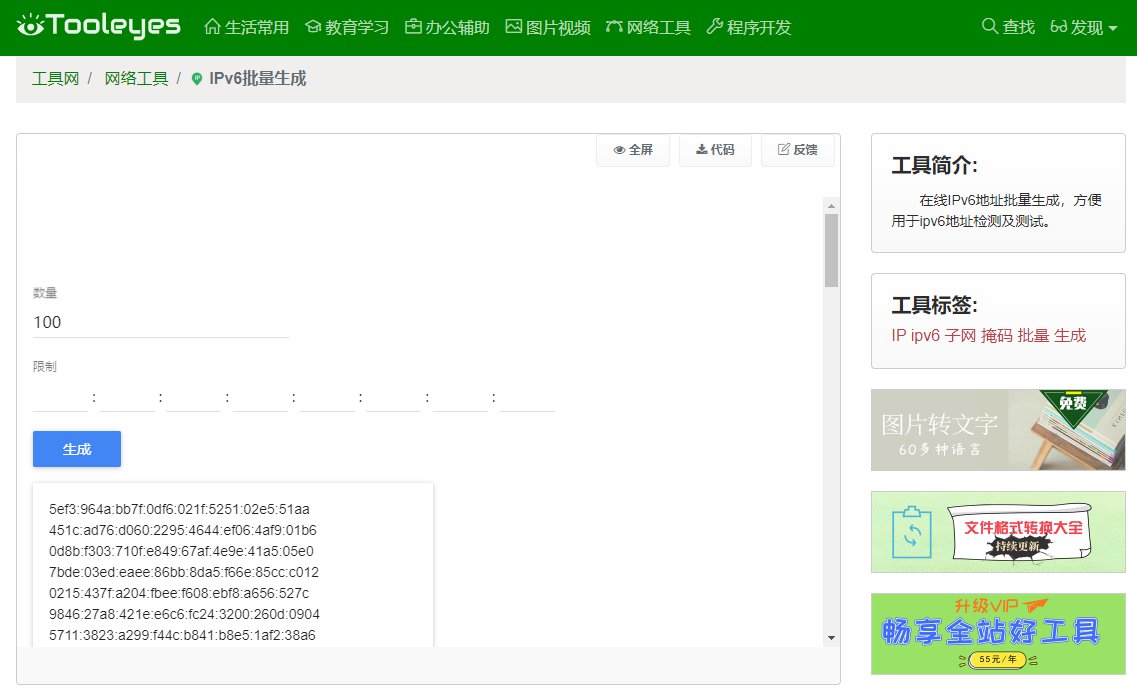Click the 数量 input field showing 100
This screenshot has width=1137, height=694.
(160, 323)
